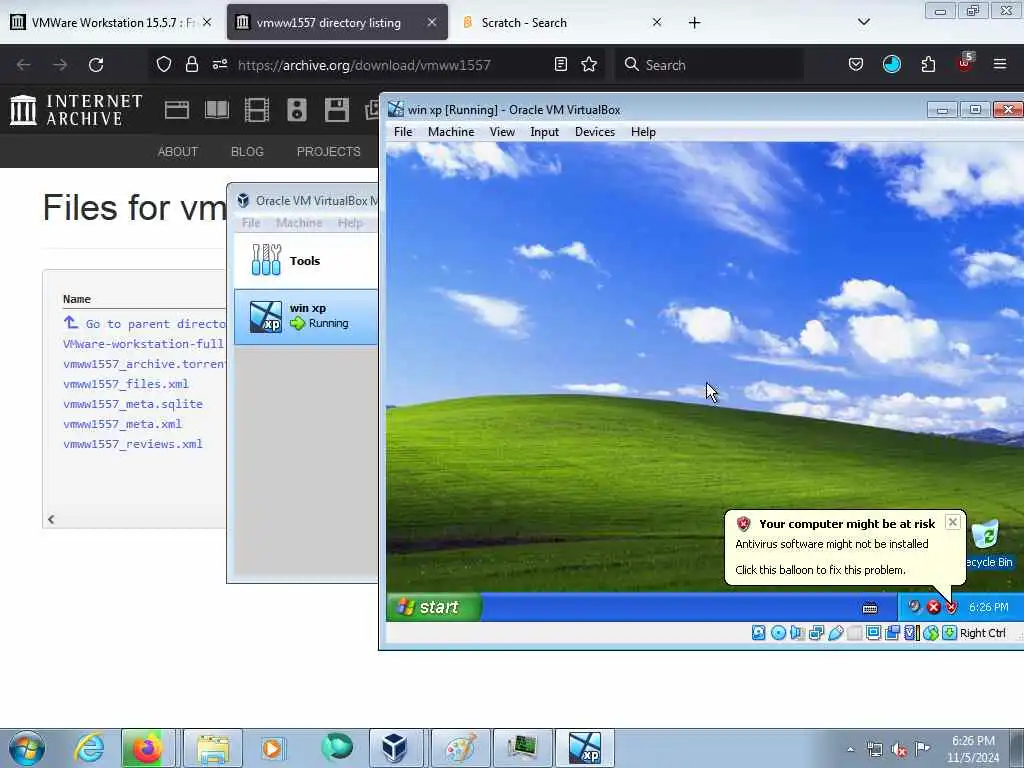
Task: Open the Help menu in win xp VM window
Action: click(643, 132)
